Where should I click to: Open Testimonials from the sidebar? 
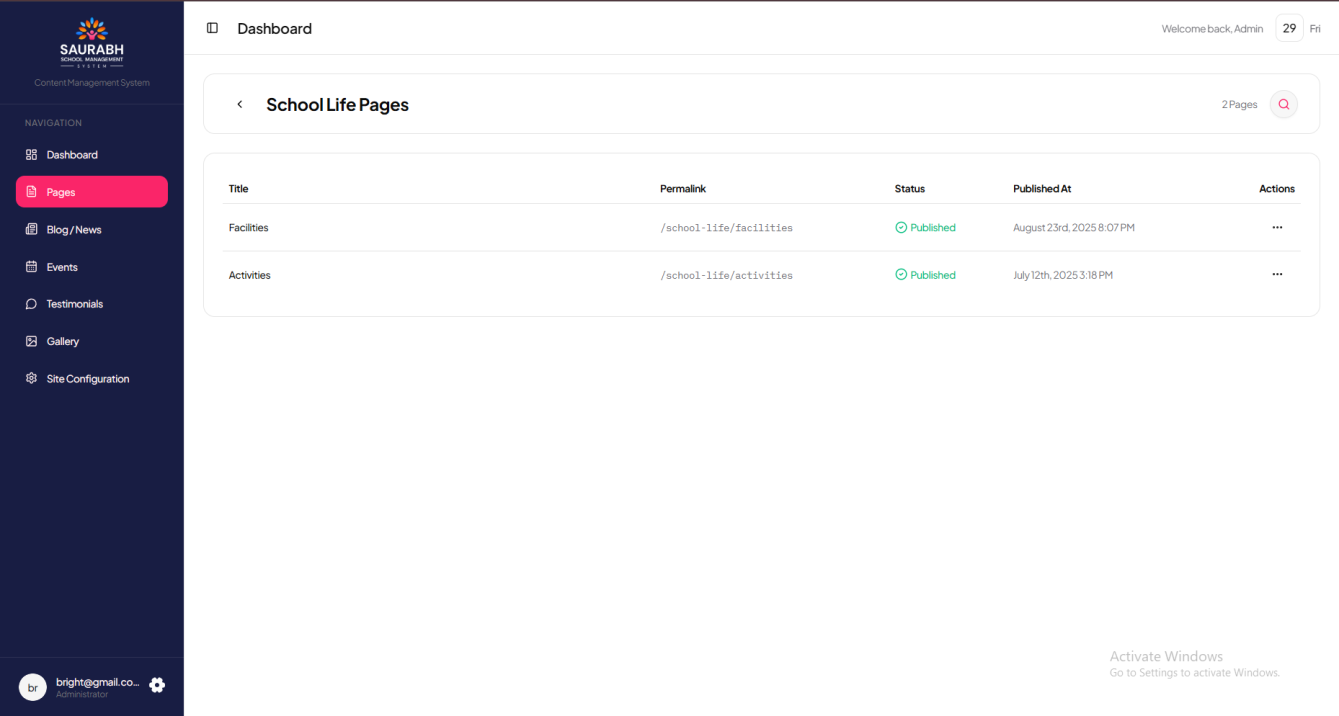coord(74,304)
